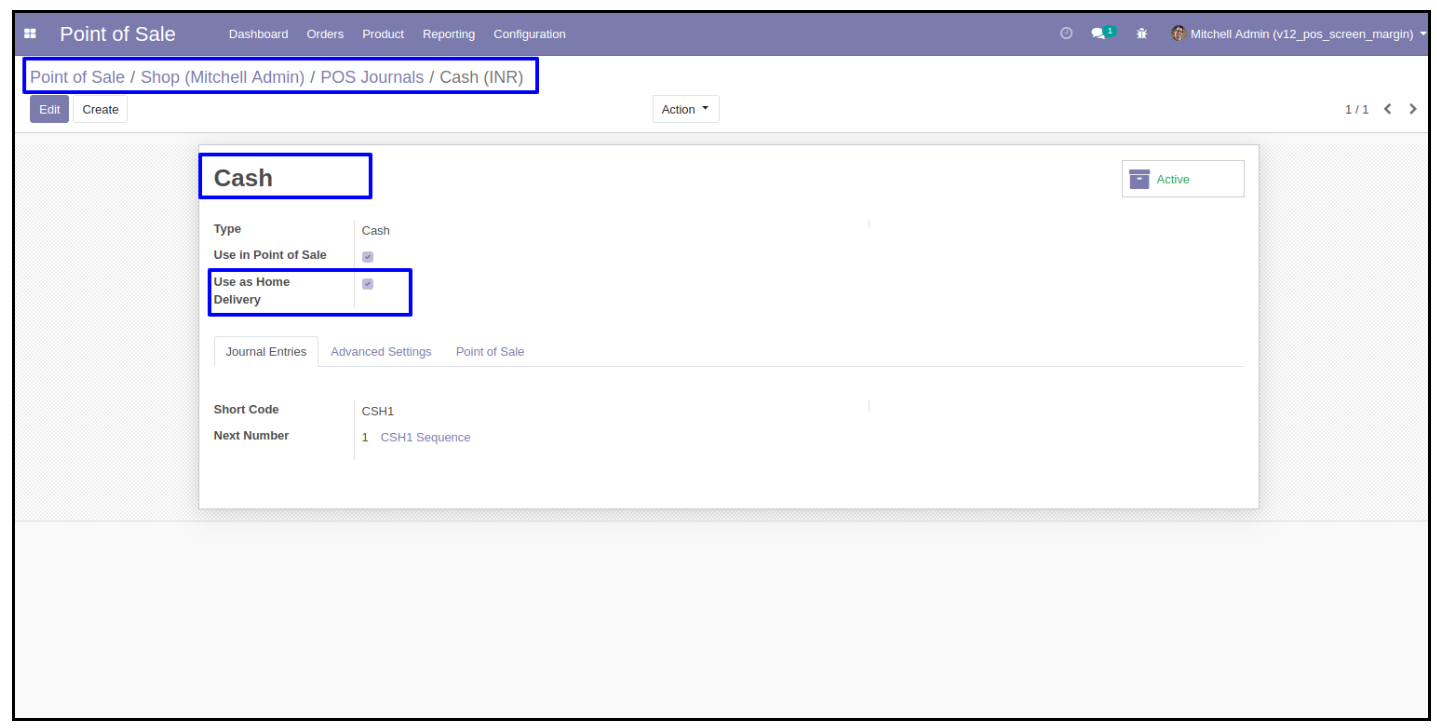Screen dimensions: 1437x728
Task: Go to next record arrow
Action: (x=1413, y=109)
